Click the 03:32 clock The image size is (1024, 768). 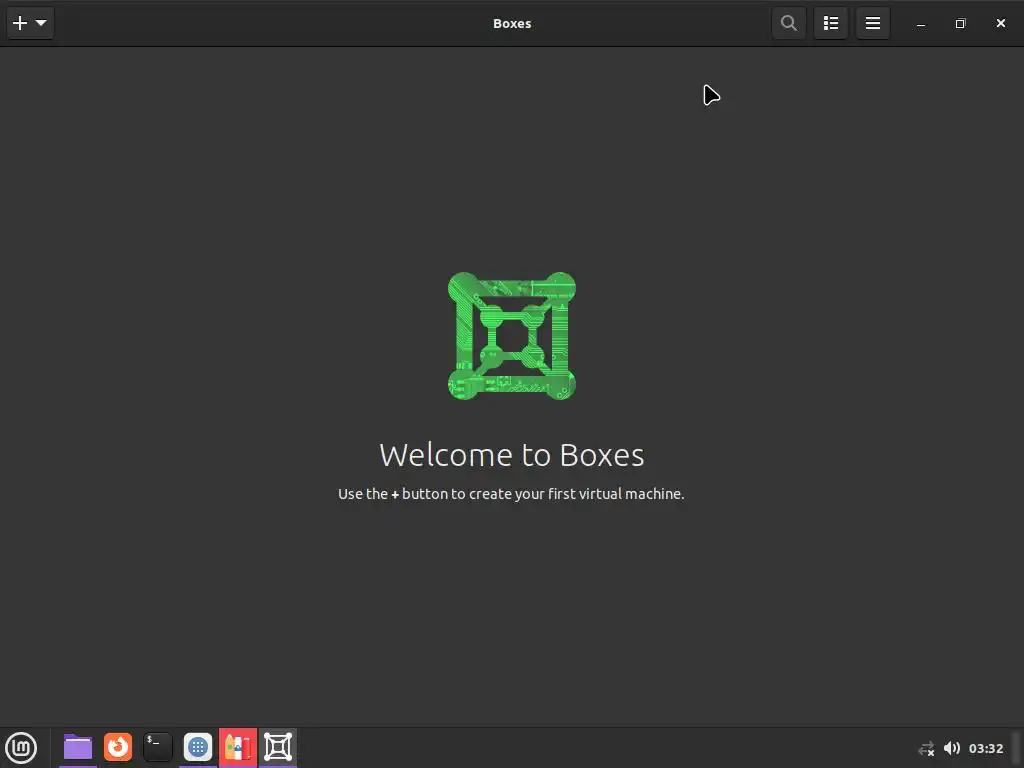[x=985, y=748]
